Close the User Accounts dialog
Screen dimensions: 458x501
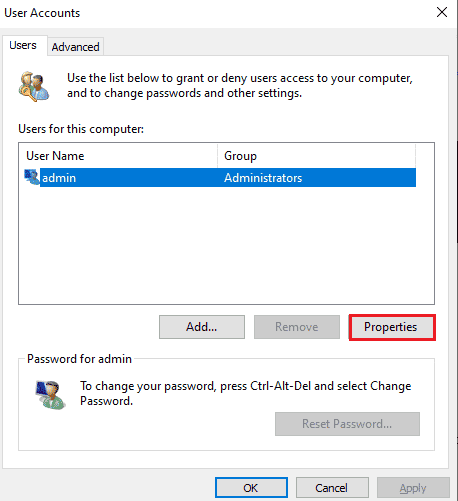click(x=442, y=12)
